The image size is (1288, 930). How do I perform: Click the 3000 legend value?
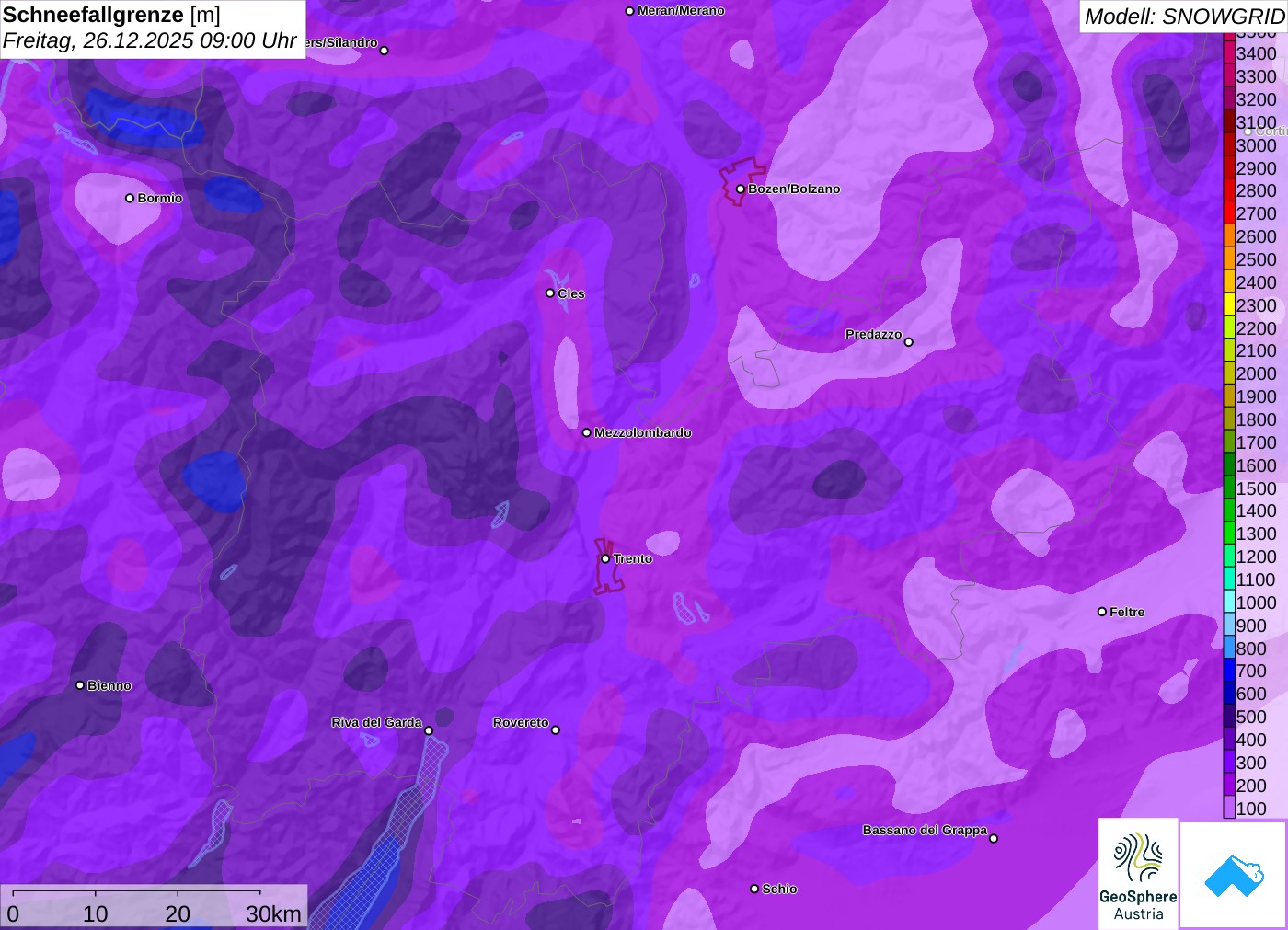click(x=1256, y=145)
